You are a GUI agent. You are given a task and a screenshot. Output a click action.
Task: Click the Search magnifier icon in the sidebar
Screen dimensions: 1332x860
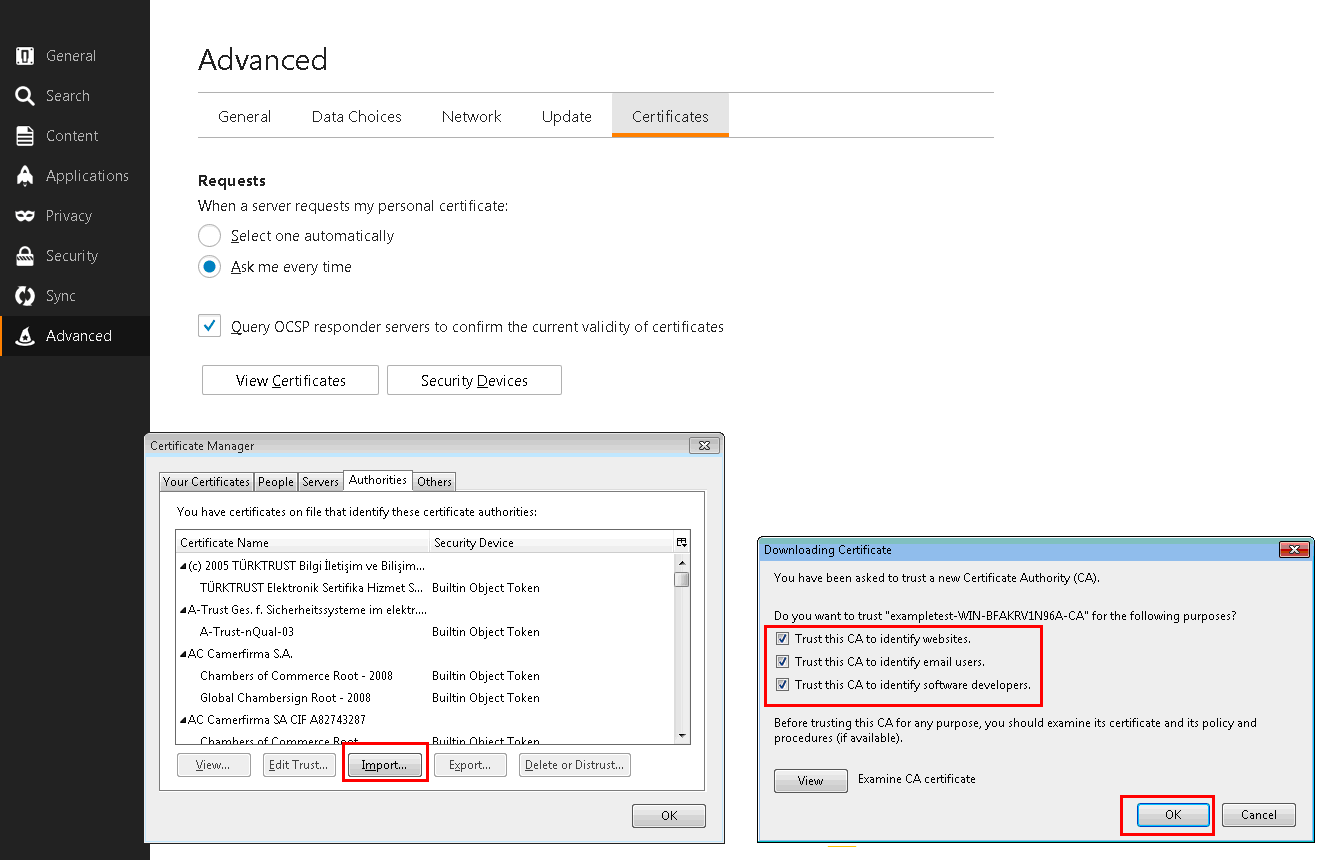point(25,96)
